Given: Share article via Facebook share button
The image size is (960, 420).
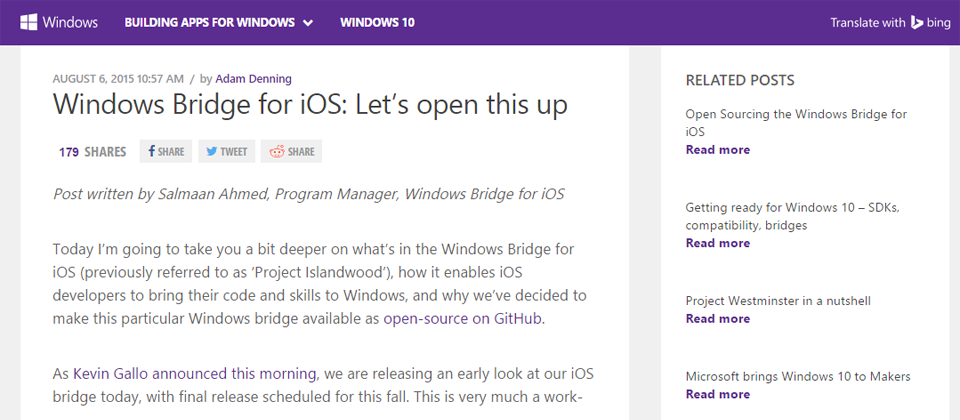Looking at the screenshot, I should pos(166,152).
